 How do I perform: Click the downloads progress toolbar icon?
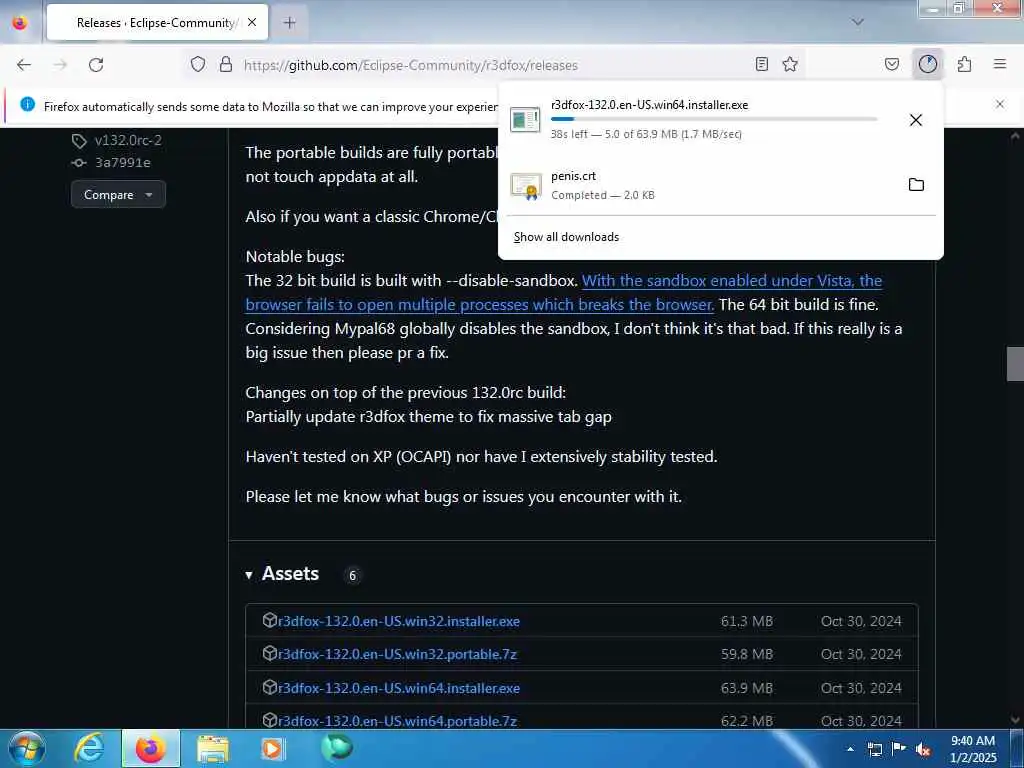(928, 64)
